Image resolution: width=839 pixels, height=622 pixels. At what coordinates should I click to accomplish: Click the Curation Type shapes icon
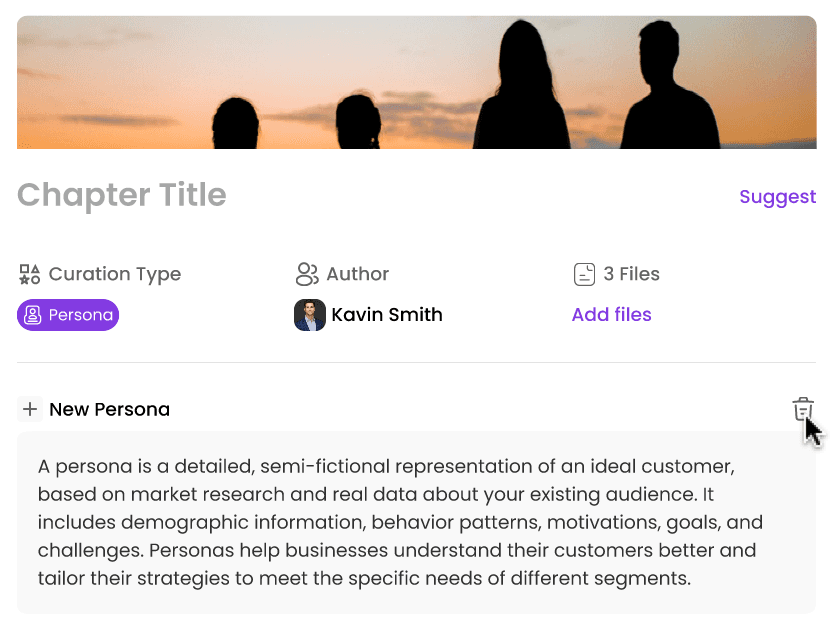click(30, 274)
